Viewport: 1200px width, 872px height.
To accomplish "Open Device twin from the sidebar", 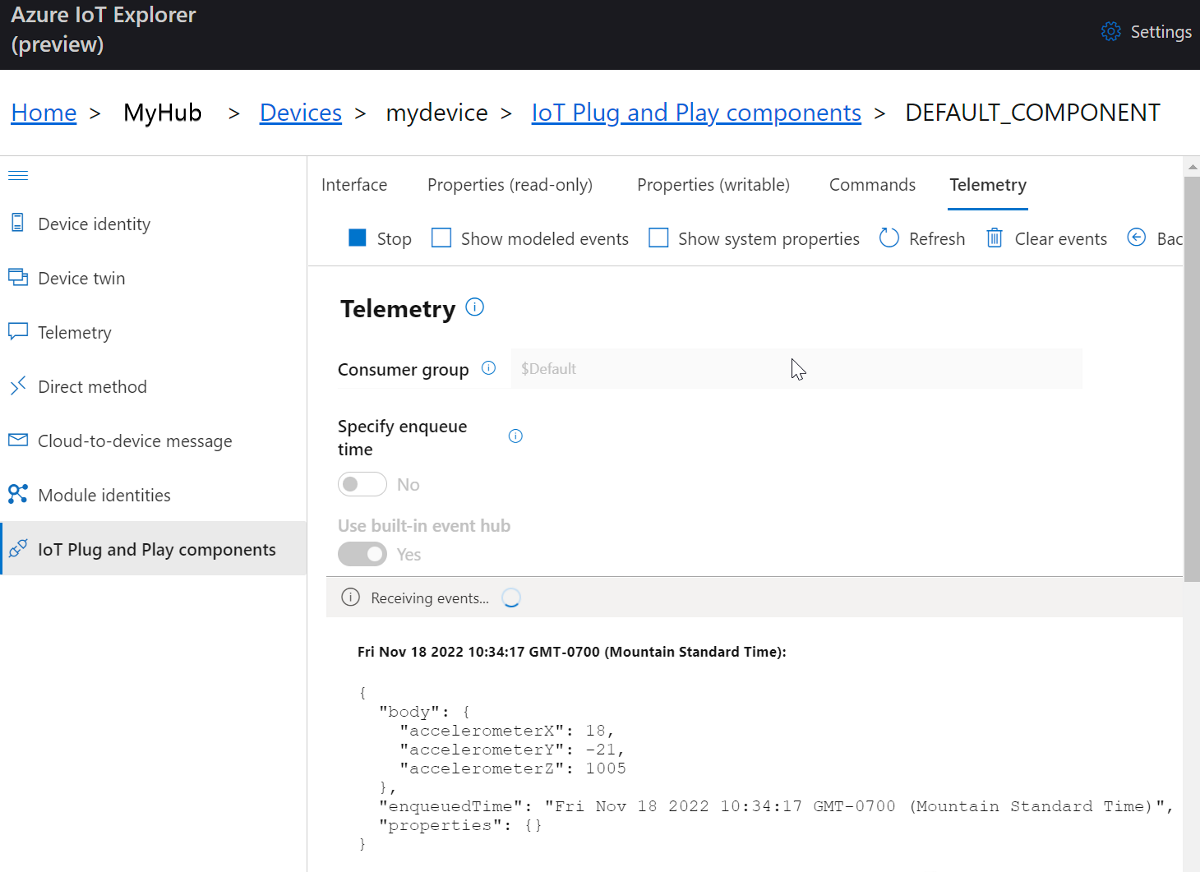I will point(18,277).
